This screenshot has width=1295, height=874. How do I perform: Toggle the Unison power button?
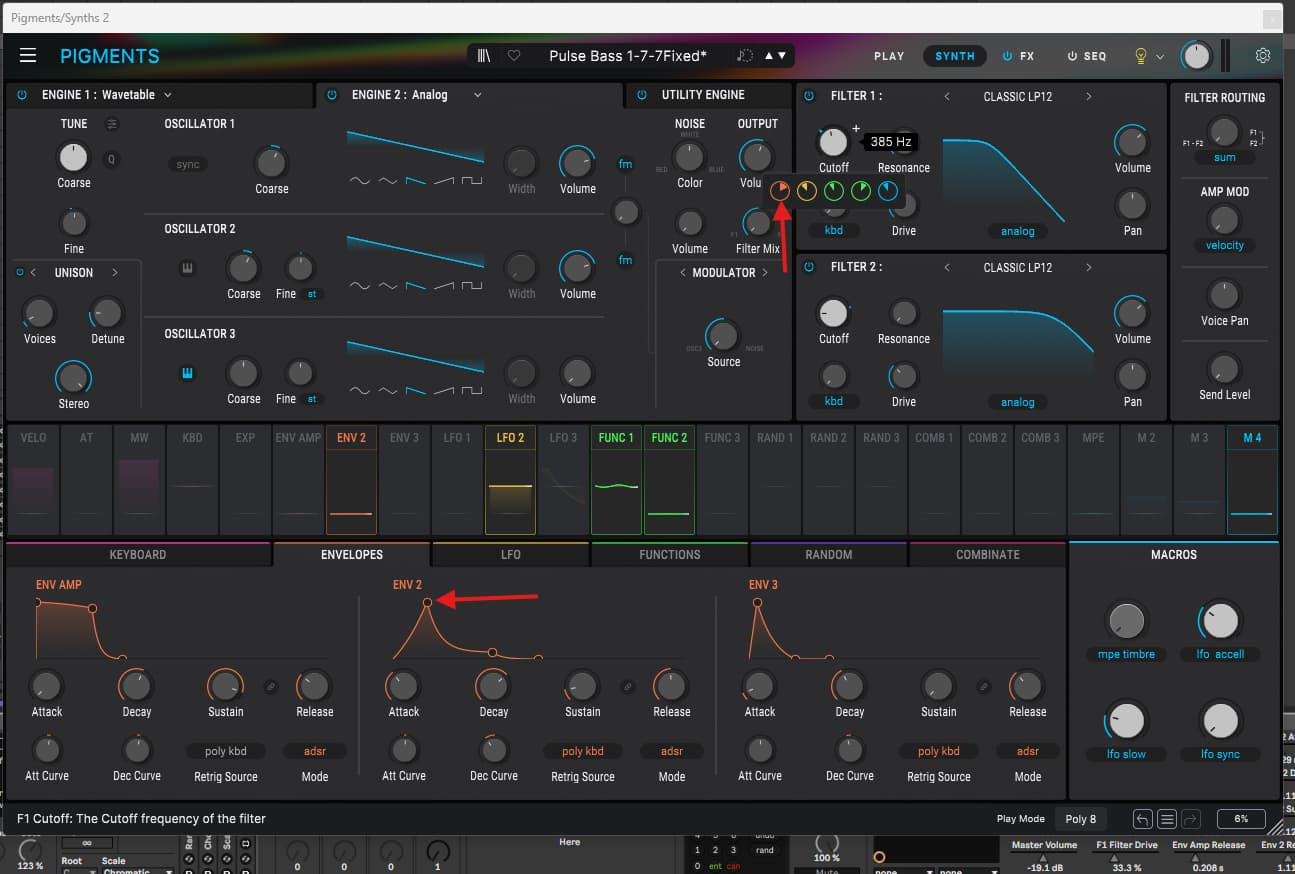coord(19,272)
